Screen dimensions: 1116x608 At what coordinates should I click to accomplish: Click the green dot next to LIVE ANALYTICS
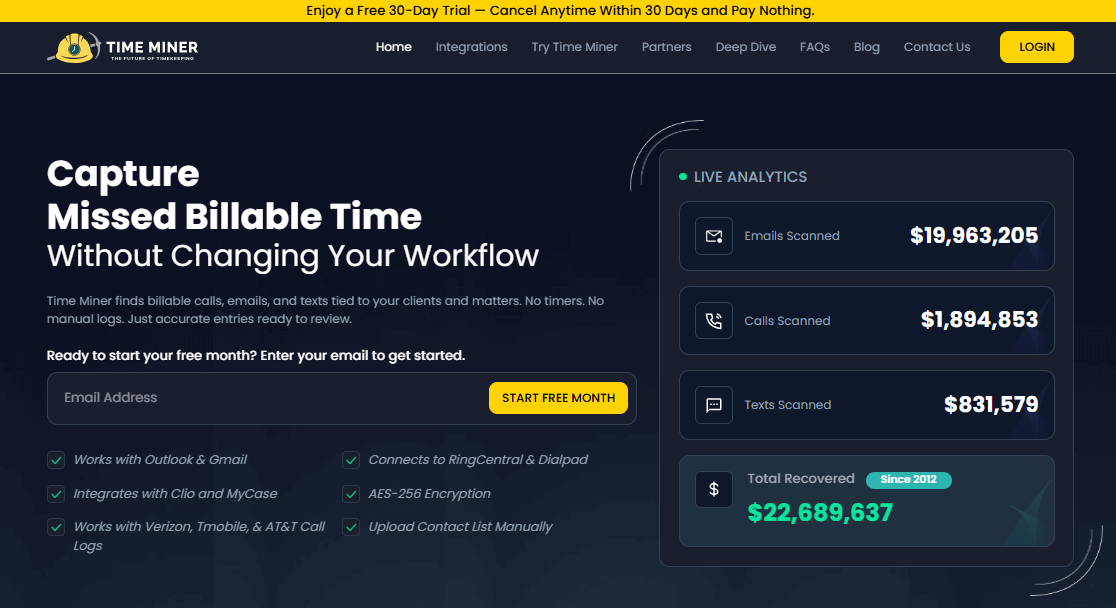tap(683, 176)
